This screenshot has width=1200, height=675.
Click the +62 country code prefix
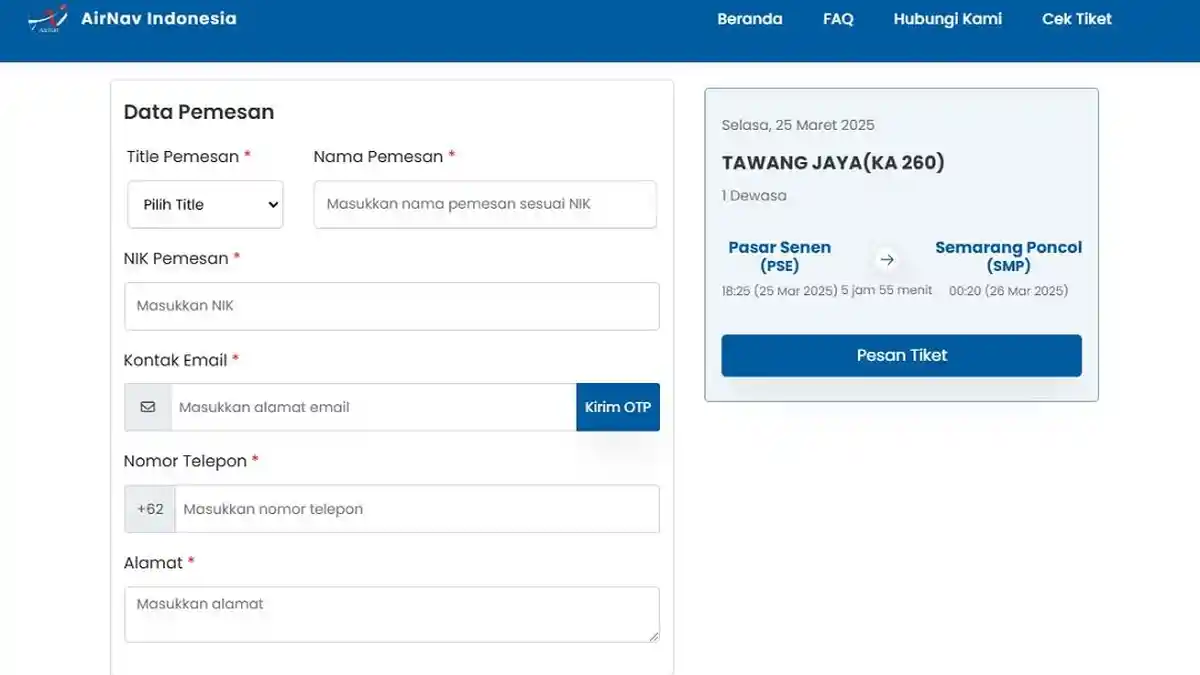pos(149,508)
